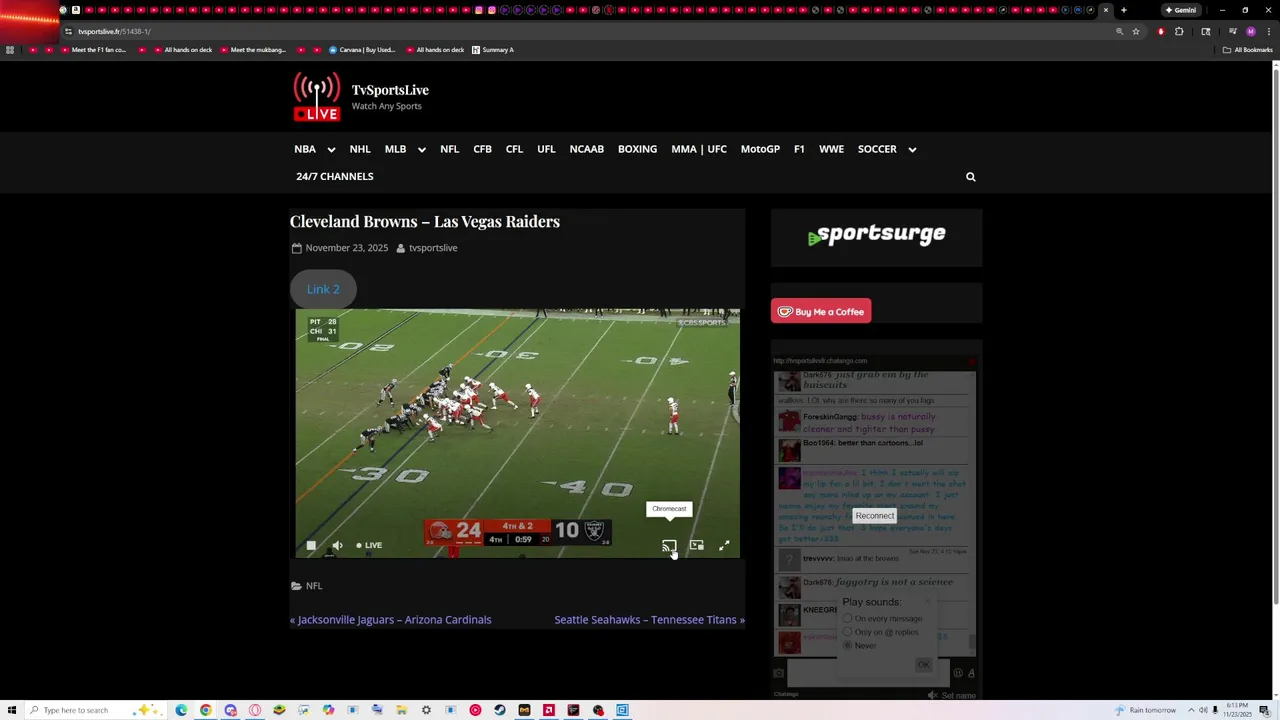Toggle chat sound speaker icon
The image size is (1280, 720).
point(932,695)
